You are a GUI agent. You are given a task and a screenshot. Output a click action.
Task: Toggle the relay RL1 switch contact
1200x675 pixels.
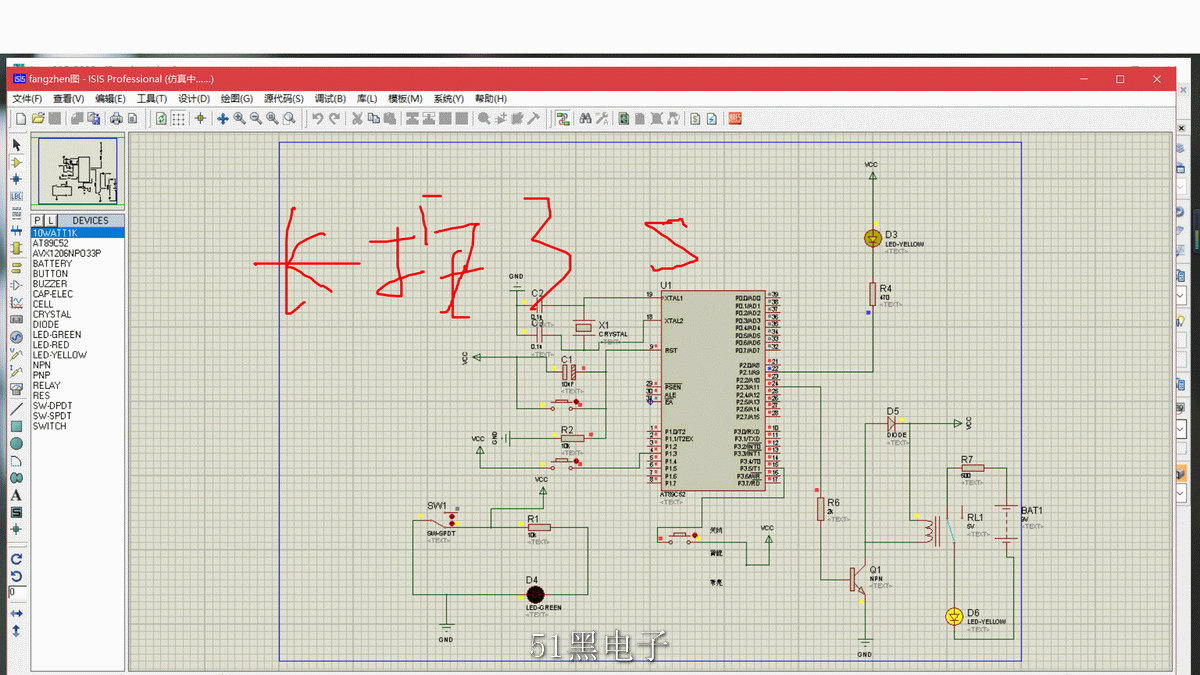click(953, 532)
